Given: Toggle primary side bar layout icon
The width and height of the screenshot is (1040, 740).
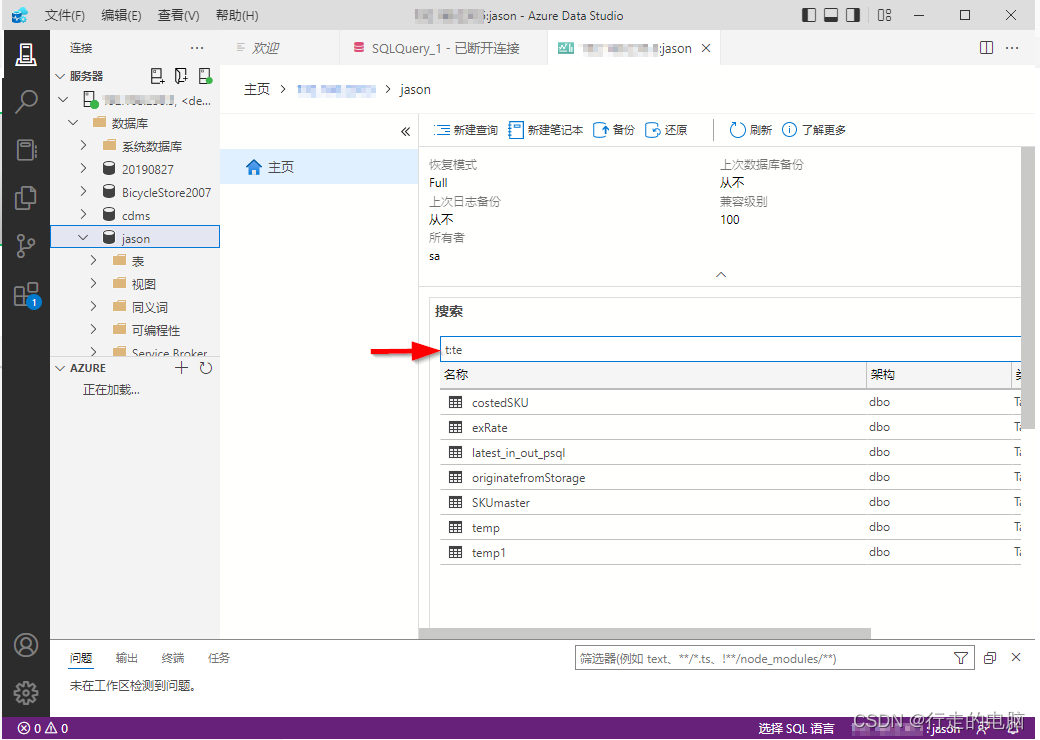Looking at the screenshot, I should 809,15.
